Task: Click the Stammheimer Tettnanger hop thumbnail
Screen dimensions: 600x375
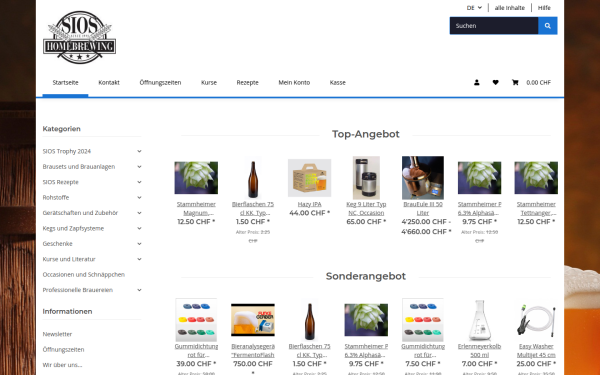Action: [536, 178]
